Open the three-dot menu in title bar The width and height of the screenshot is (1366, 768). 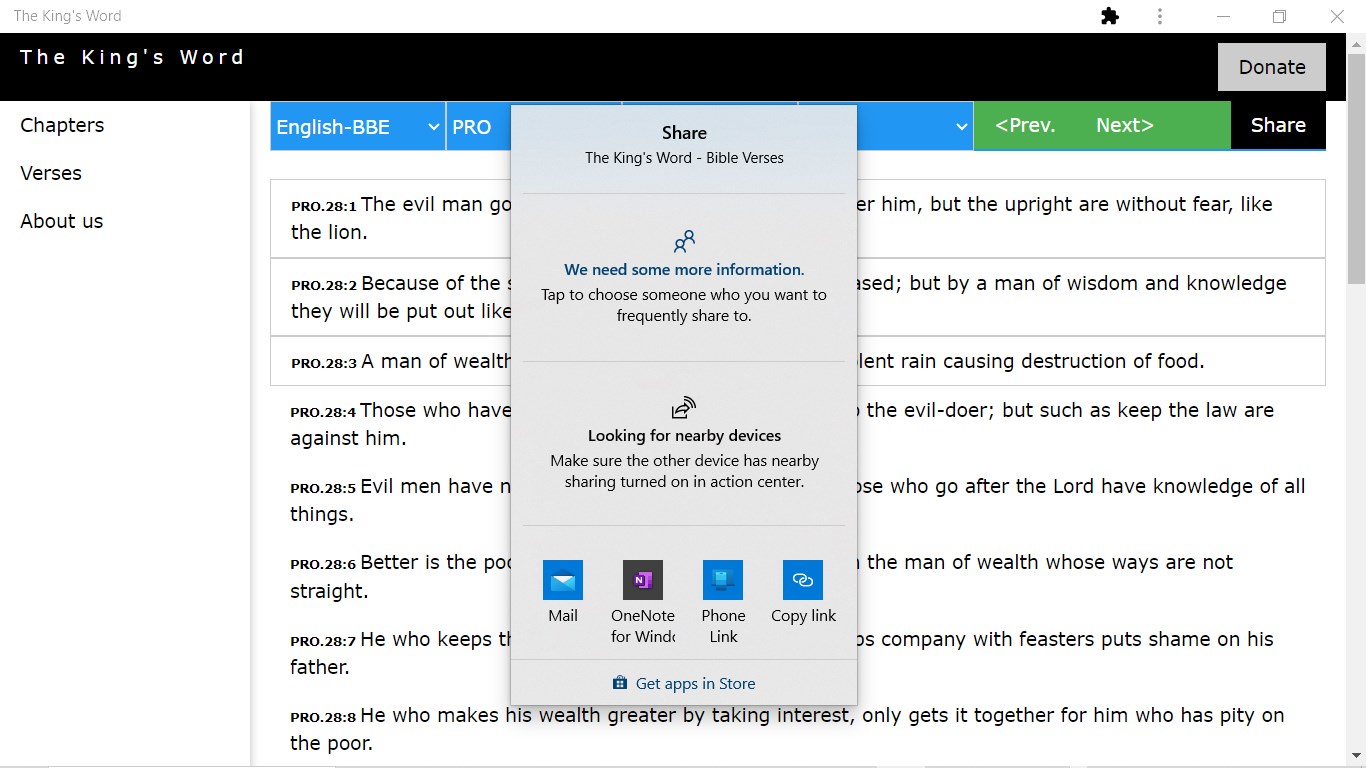pyautogui.click(x=1160, y=16)
